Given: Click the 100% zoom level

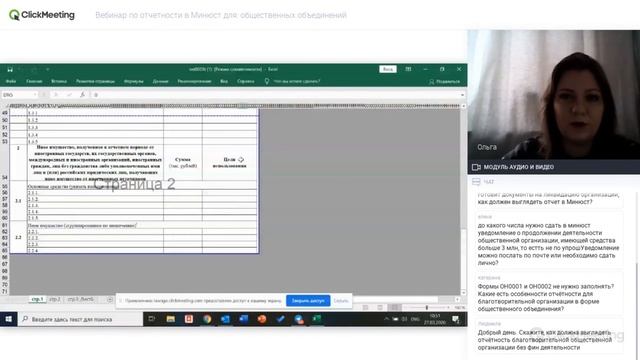Looking at the screenshot, I should click(460, 307).
